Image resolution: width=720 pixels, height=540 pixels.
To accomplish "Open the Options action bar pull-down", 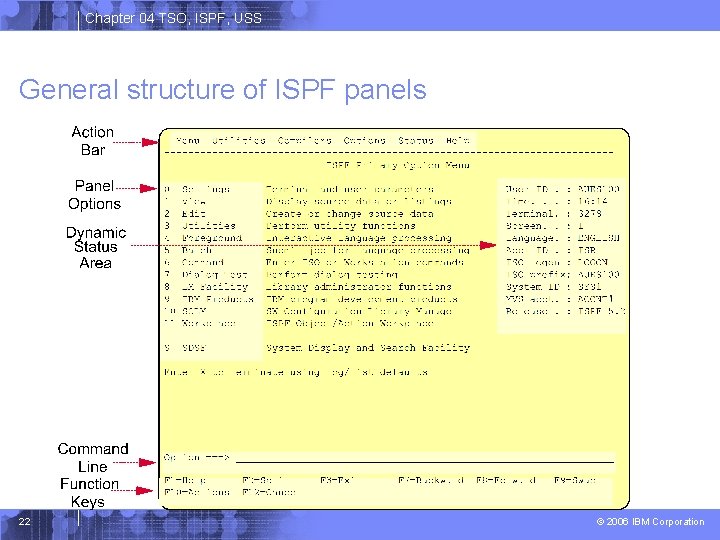I will [365, 141].
